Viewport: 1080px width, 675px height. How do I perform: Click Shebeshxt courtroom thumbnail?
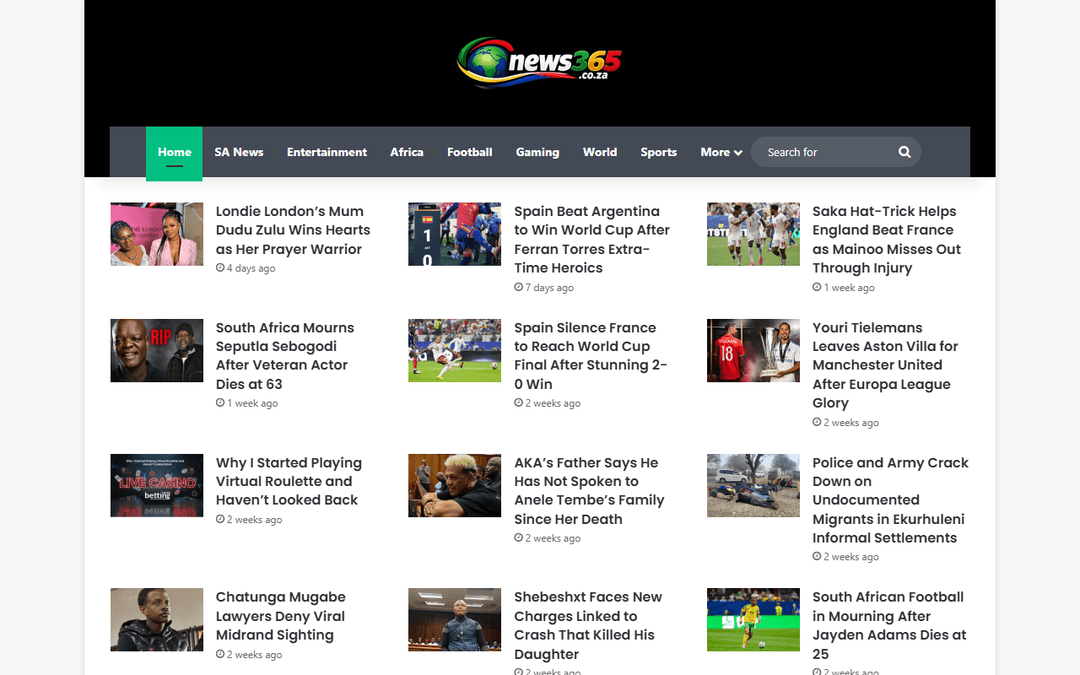(x=455, y=620)
